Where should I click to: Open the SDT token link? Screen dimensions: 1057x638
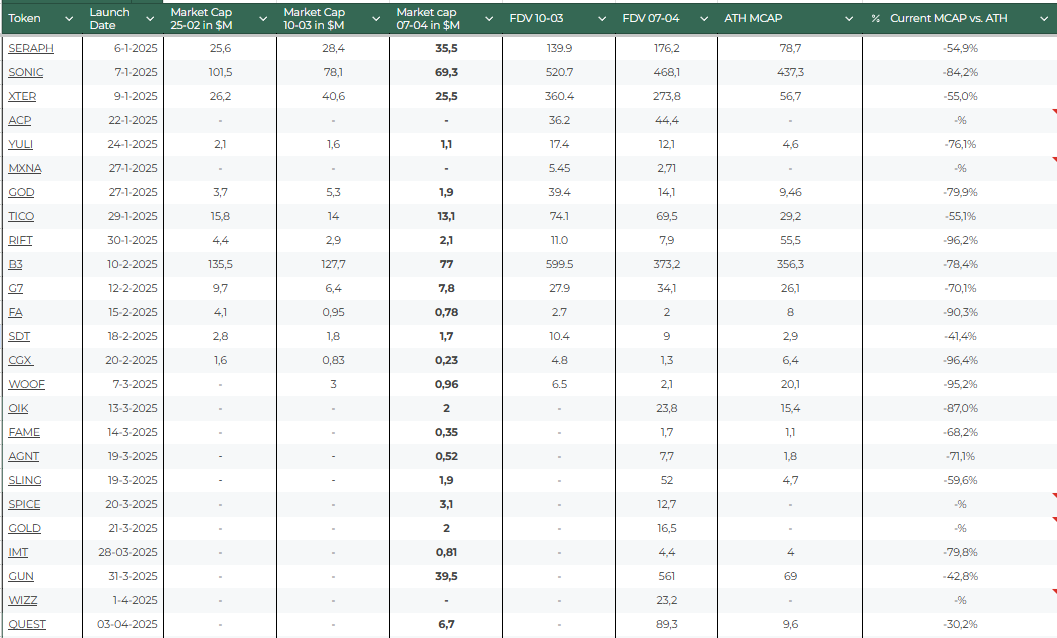[19, 337]
